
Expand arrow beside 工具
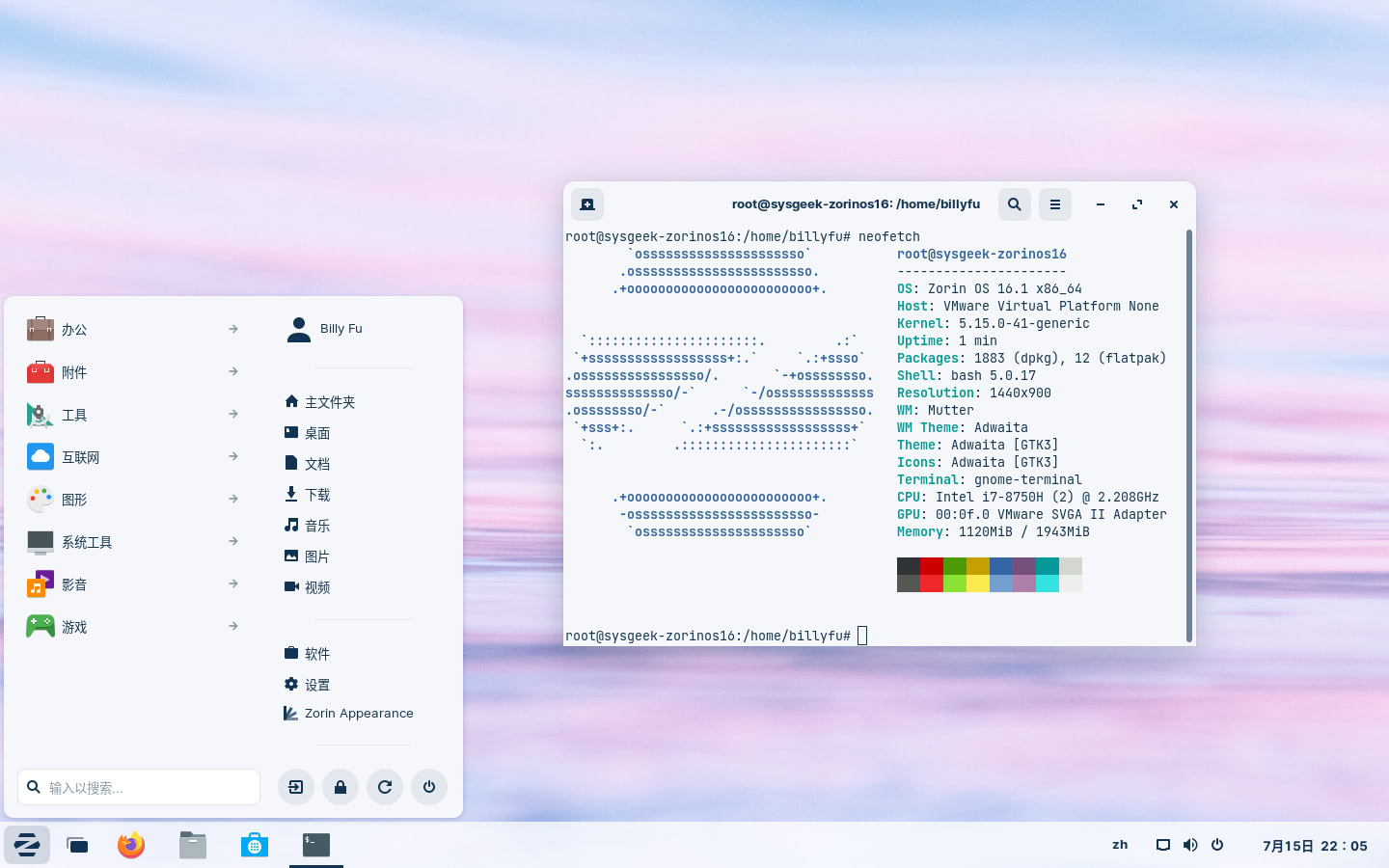pyautogui.click(x=233, y=414)
